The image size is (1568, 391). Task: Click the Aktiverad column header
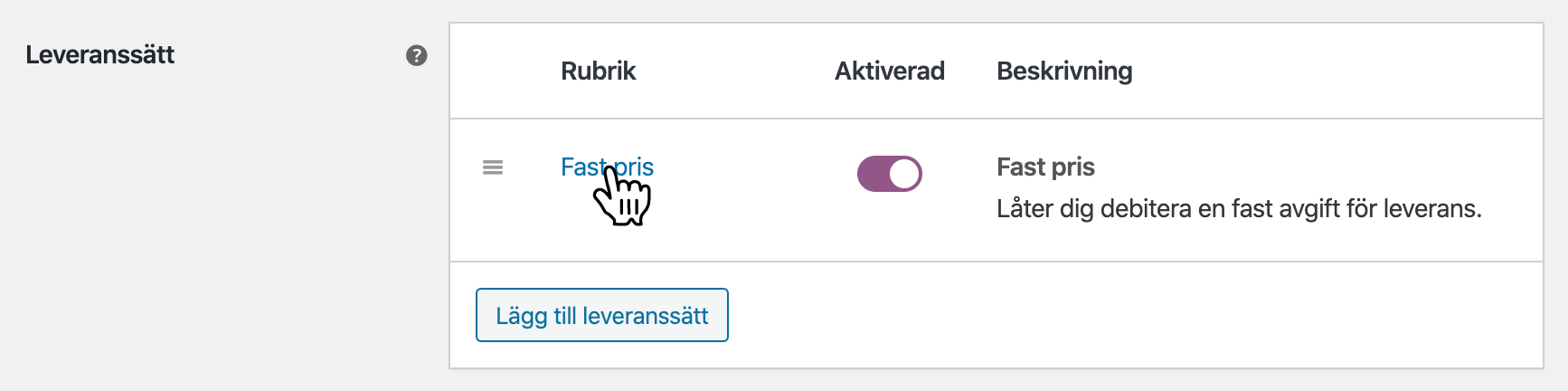pos(889,72)
